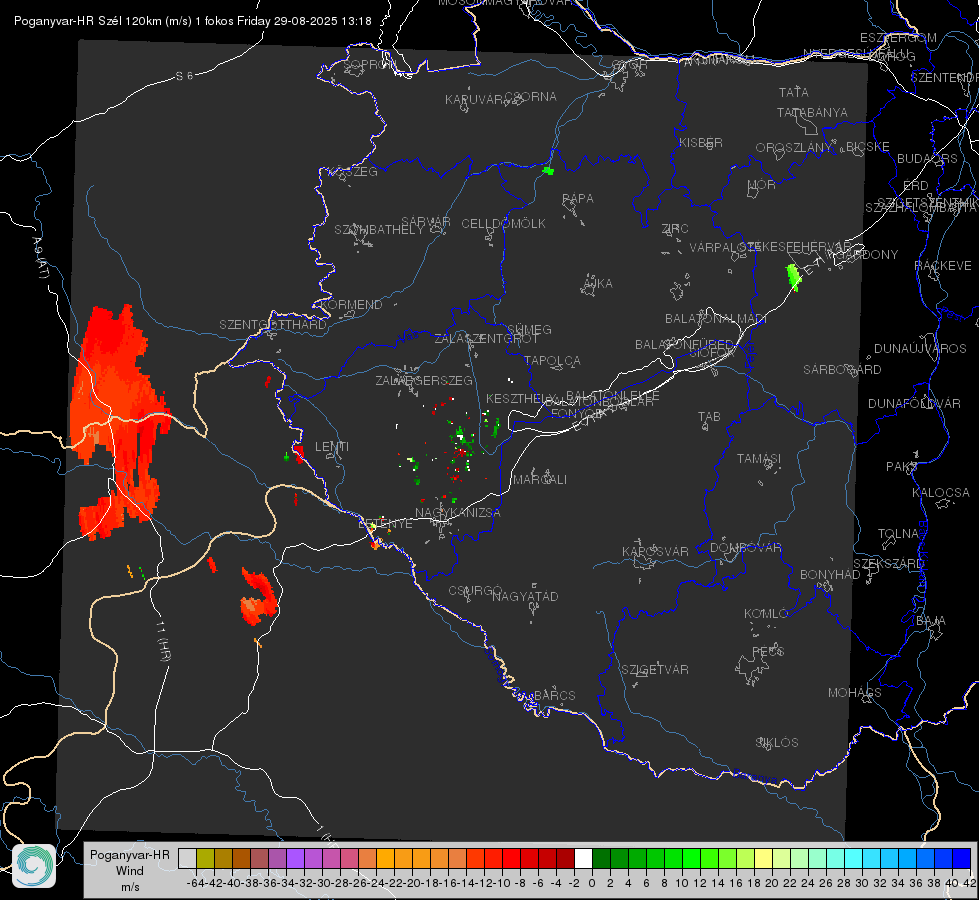
Task: Click the KOMLÓ city label
Action: click(x=766, y=614)
